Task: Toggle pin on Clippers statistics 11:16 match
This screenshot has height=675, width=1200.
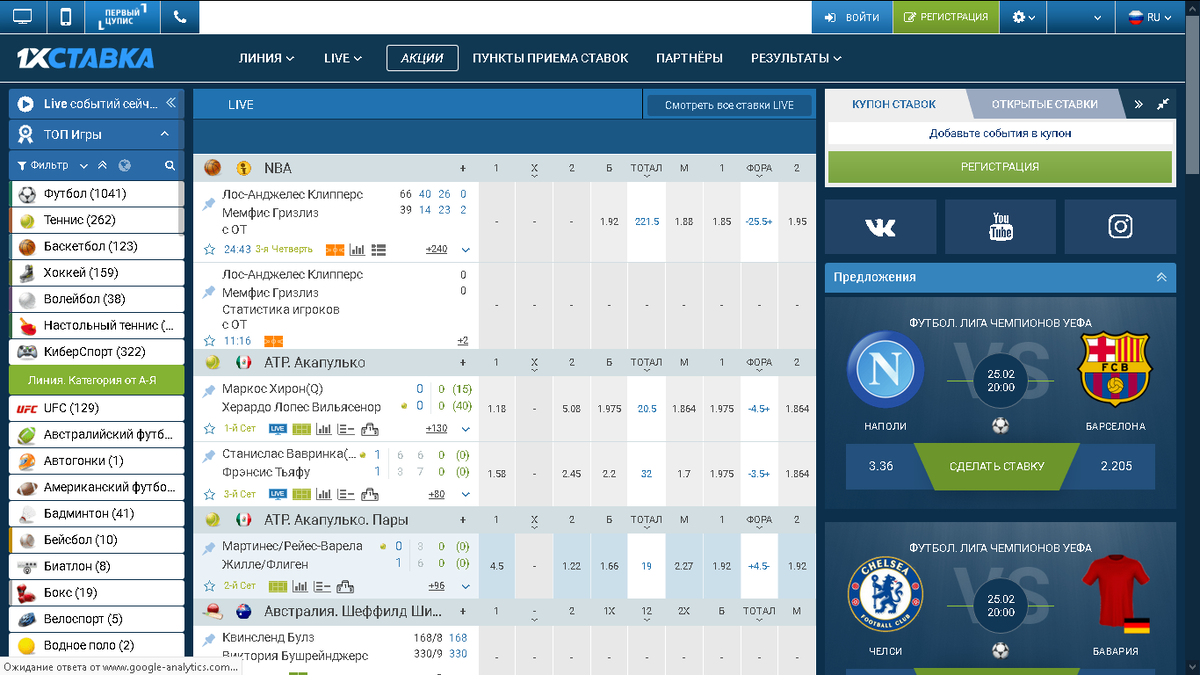Action: [x=209, y=292]
